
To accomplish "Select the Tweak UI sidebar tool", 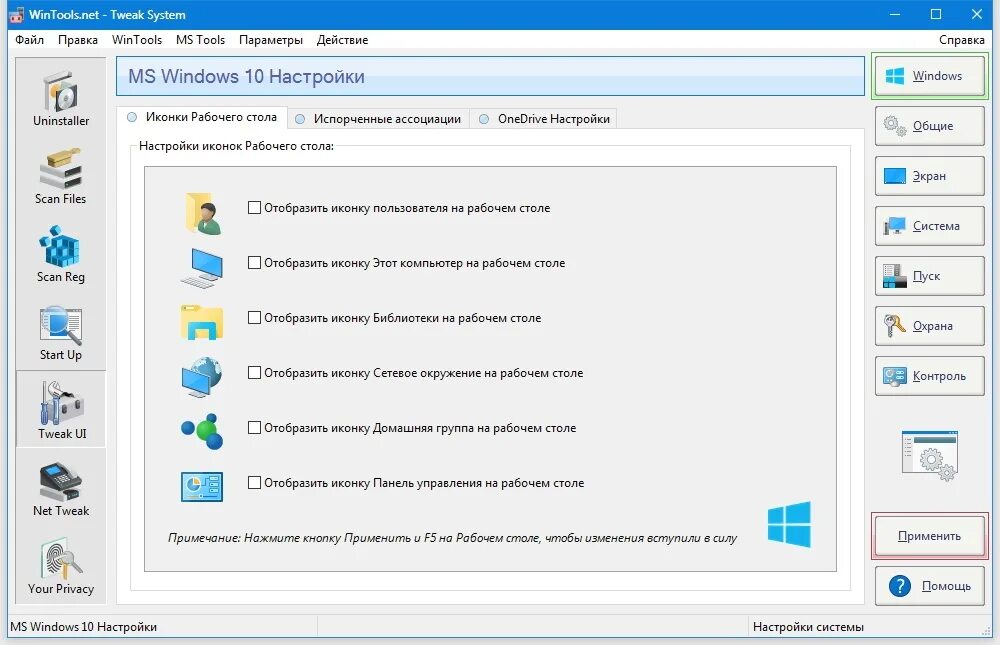I will coord(61,409).
